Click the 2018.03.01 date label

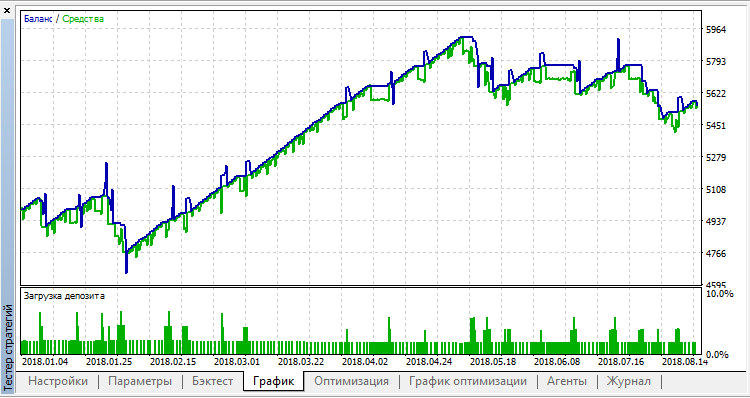[x=237, y=361]
